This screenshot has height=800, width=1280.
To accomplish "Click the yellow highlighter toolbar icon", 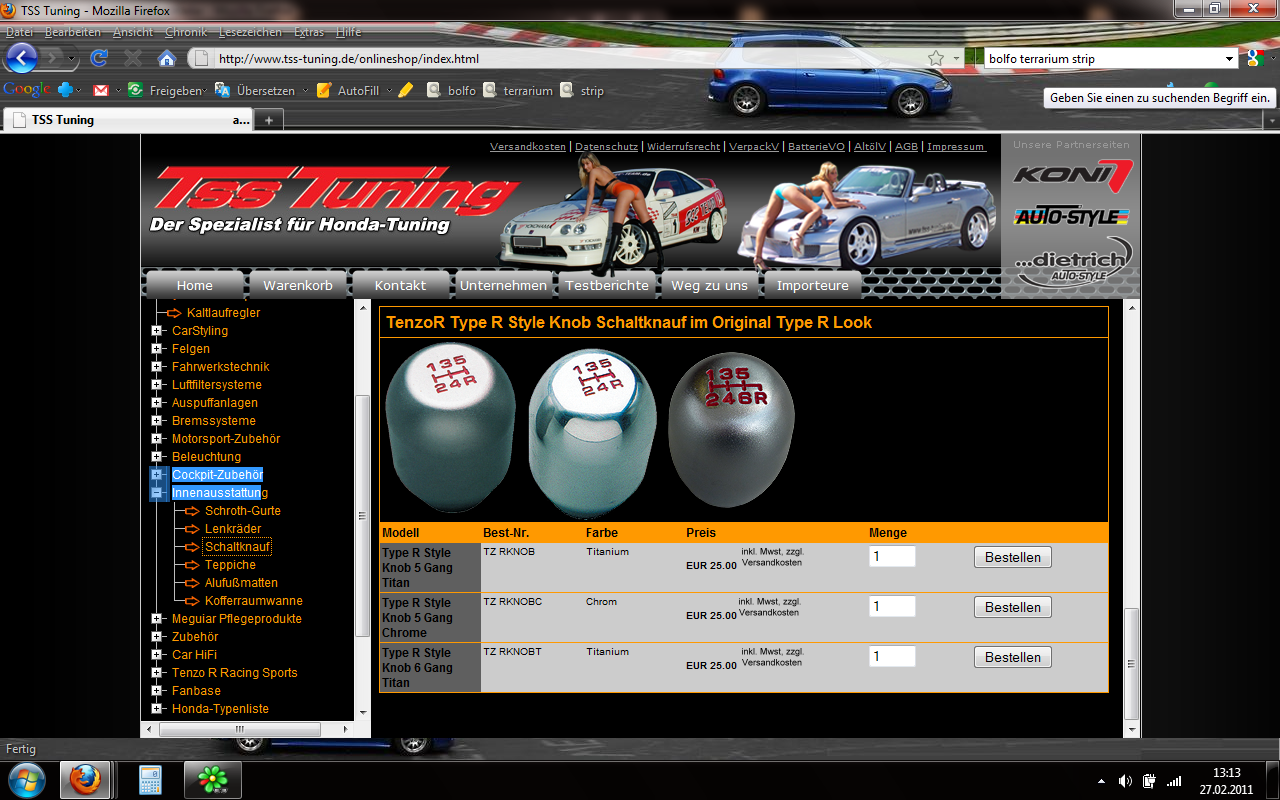I will pyautogui.click(x=405, y=90).
